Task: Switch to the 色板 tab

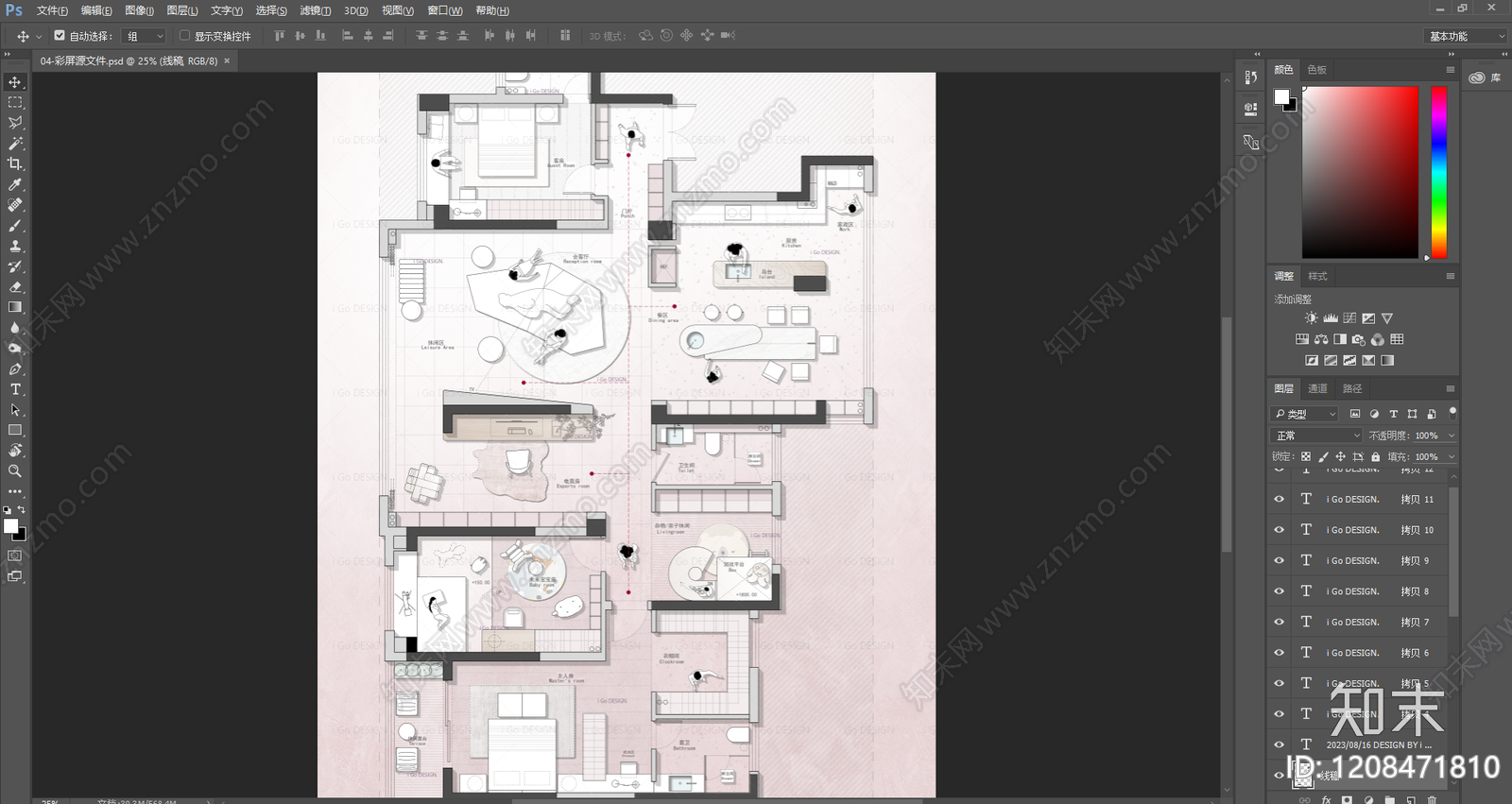Action: click(x=1317, y=70)
